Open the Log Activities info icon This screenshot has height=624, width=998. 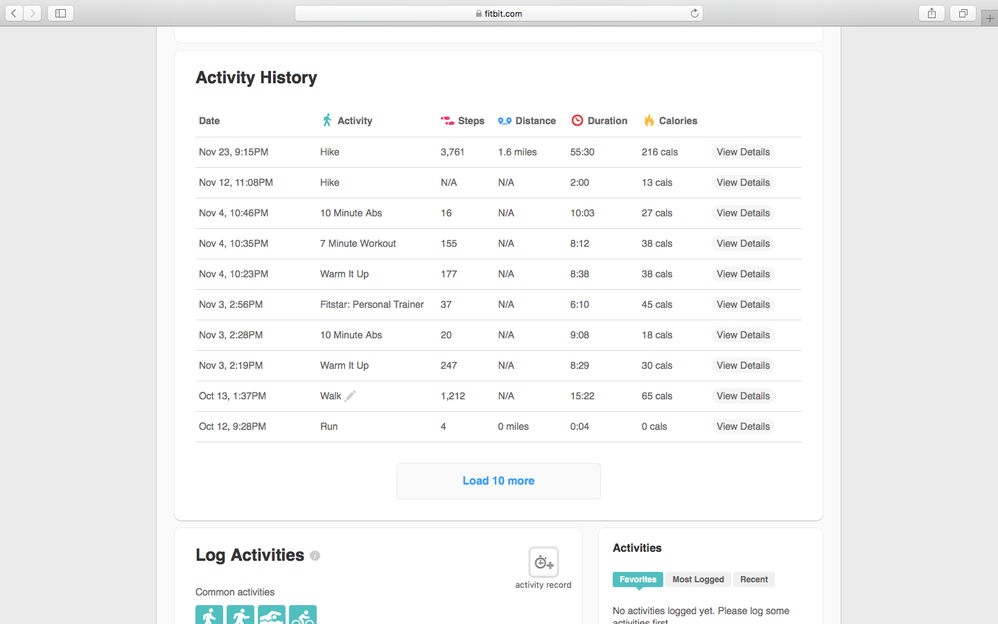point(315,556)
